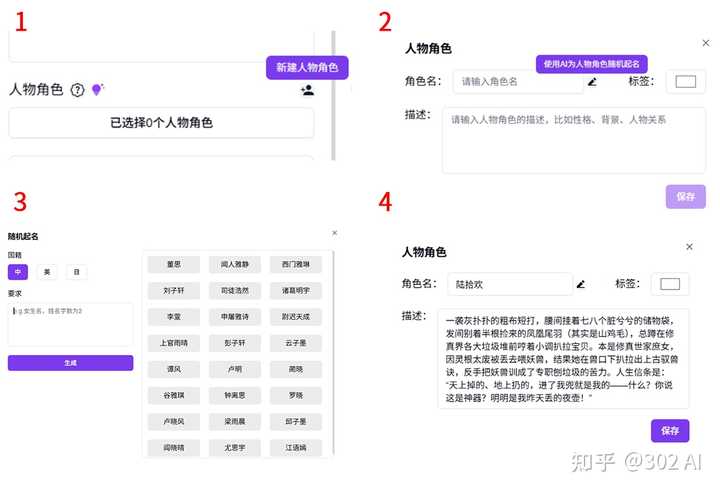Click the 生成 generate button
The image size is (720, 492).
pyautogui.click(x=70, y=363)
